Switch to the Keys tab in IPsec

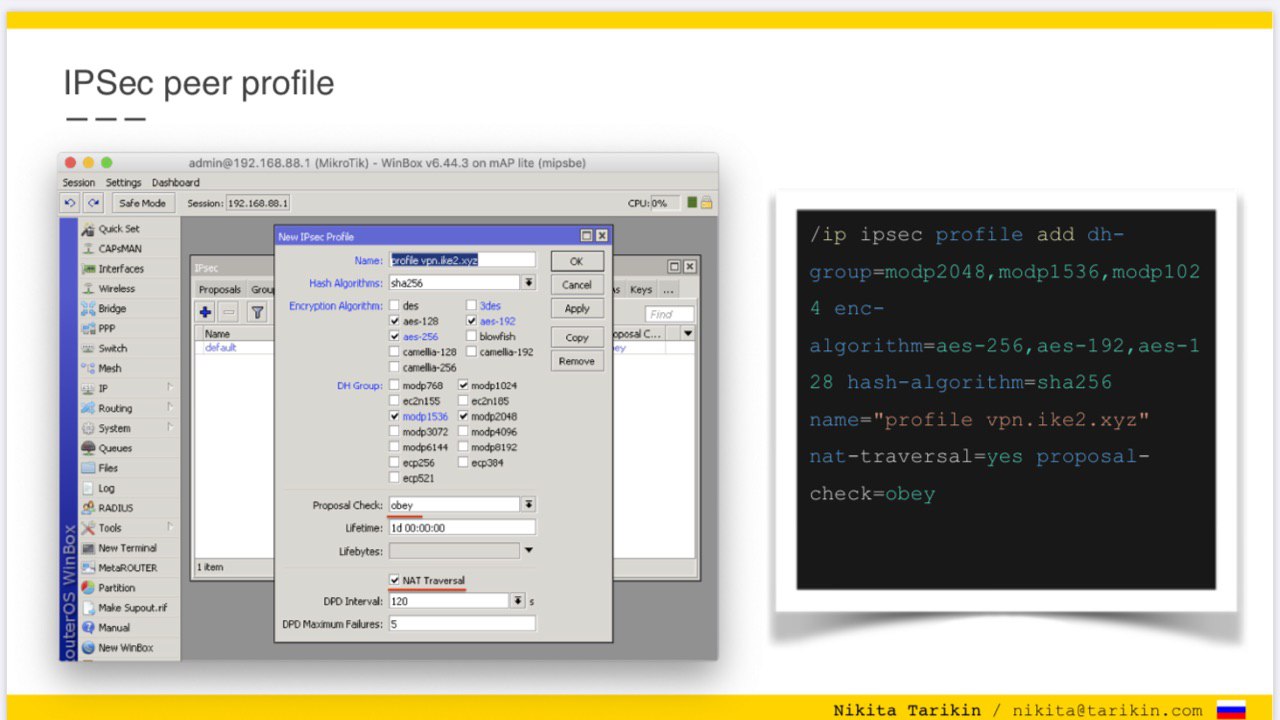point(641,290)
